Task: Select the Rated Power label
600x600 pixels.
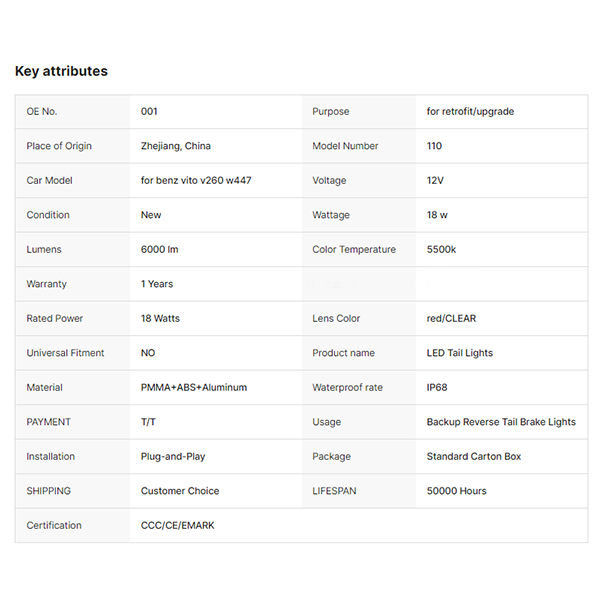Action: coord(55,318)
